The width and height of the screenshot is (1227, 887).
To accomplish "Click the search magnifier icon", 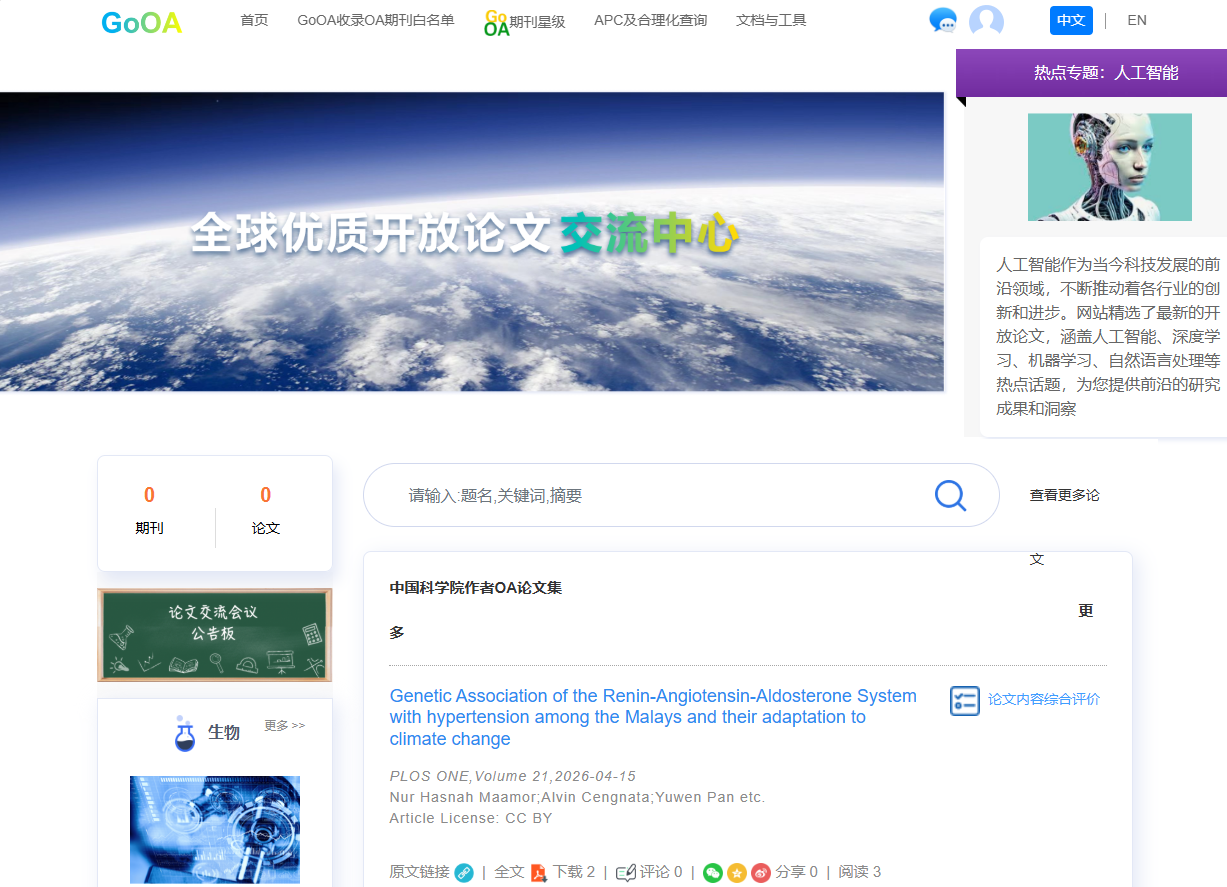I will click(x=950, y=495).
